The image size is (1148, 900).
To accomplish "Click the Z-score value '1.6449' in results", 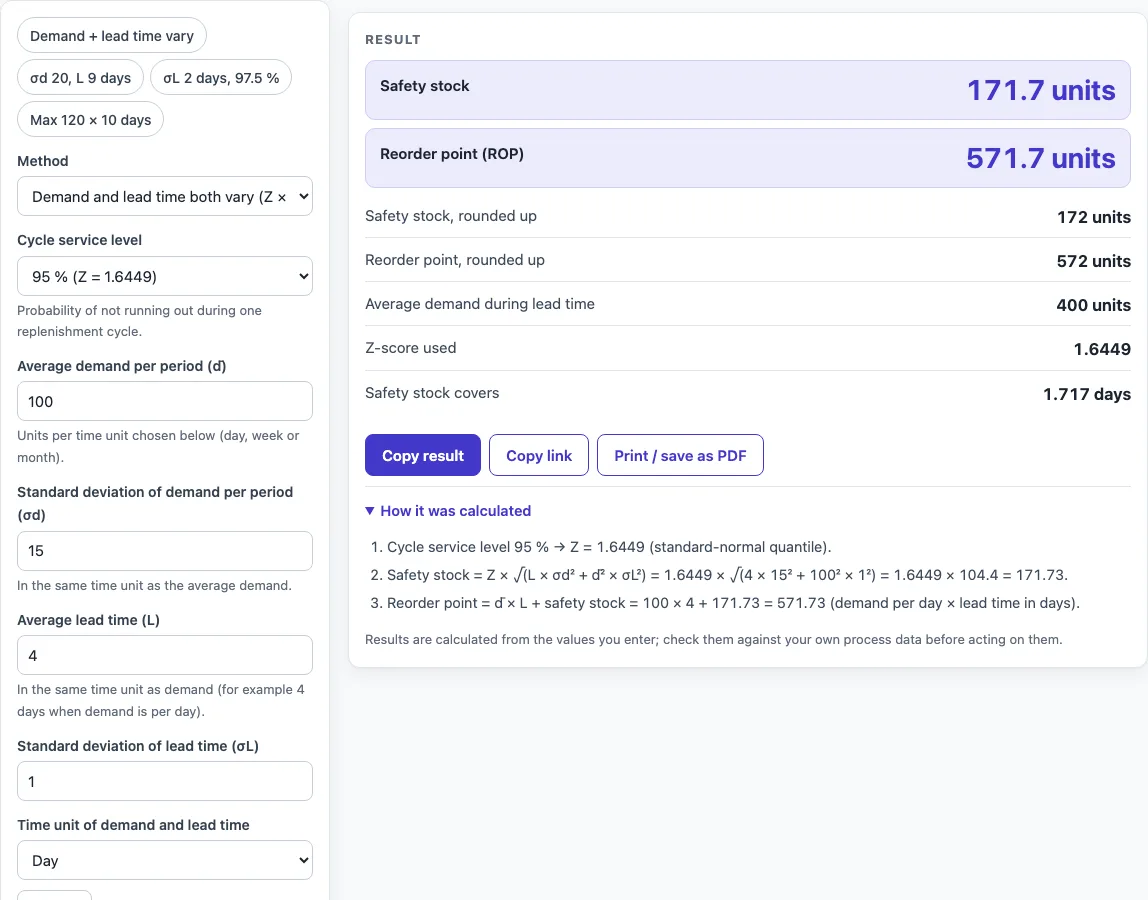I will click(x=1103, y=349).
